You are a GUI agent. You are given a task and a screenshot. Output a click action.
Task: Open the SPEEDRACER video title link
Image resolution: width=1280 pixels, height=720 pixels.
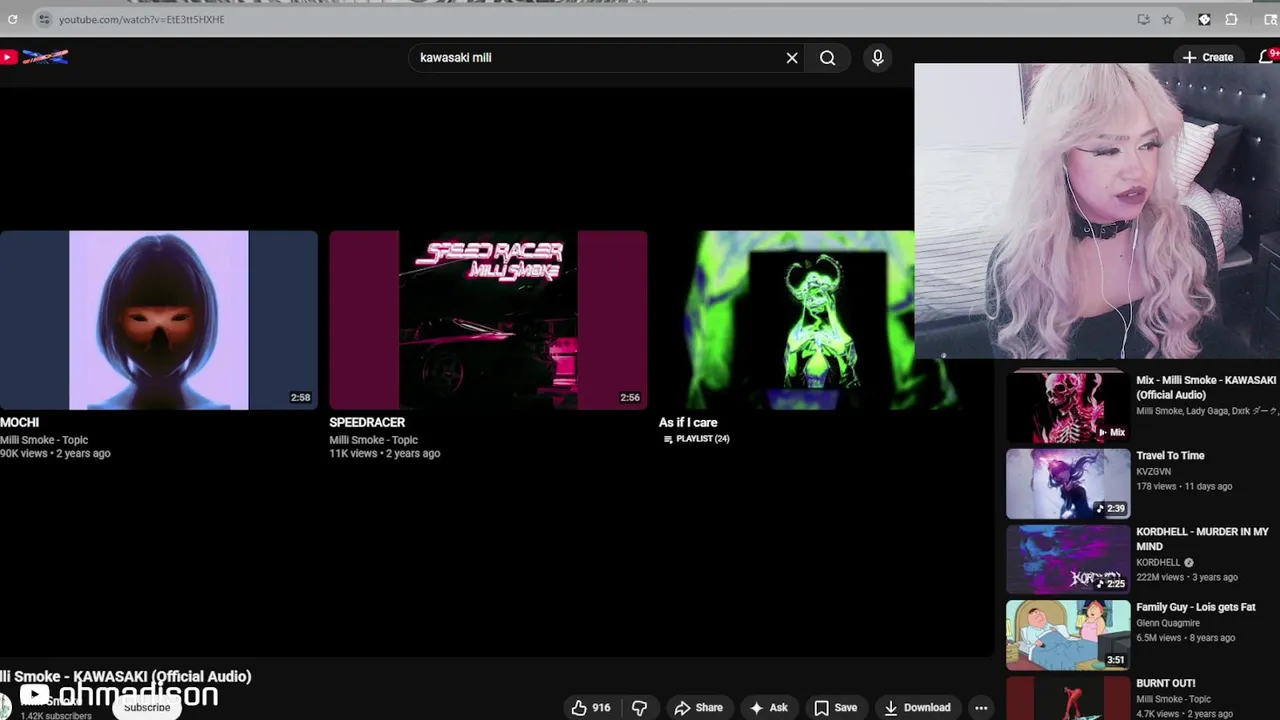(x=367, y=422)
